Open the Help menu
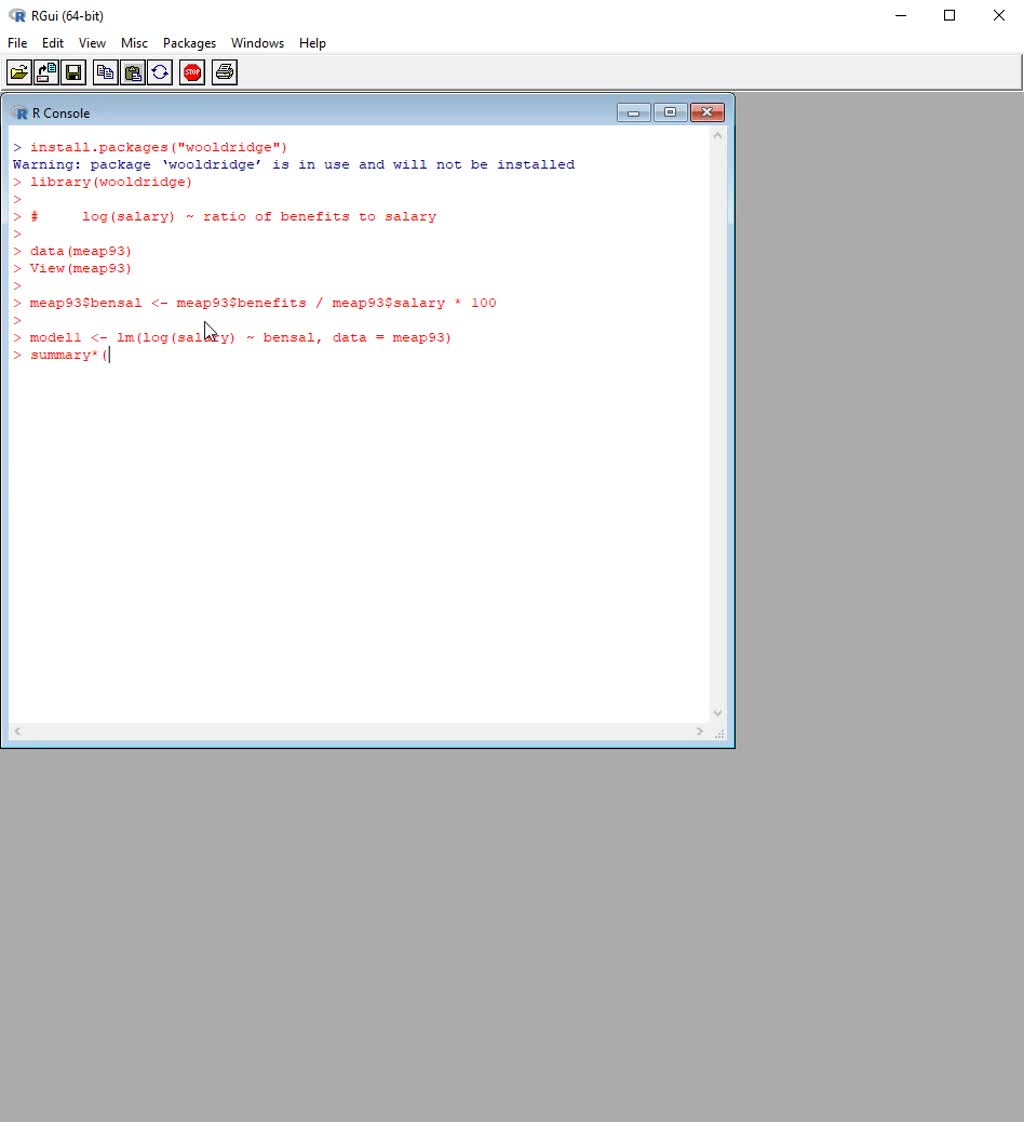The height and width of the screenshot is (1122, 1024). click(312, 43)
